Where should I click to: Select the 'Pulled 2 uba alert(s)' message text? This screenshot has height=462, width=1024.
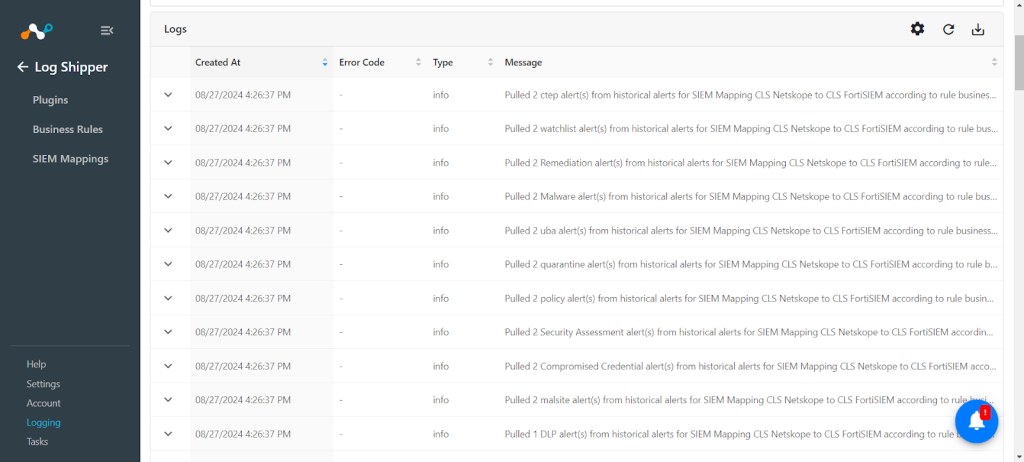751,230
